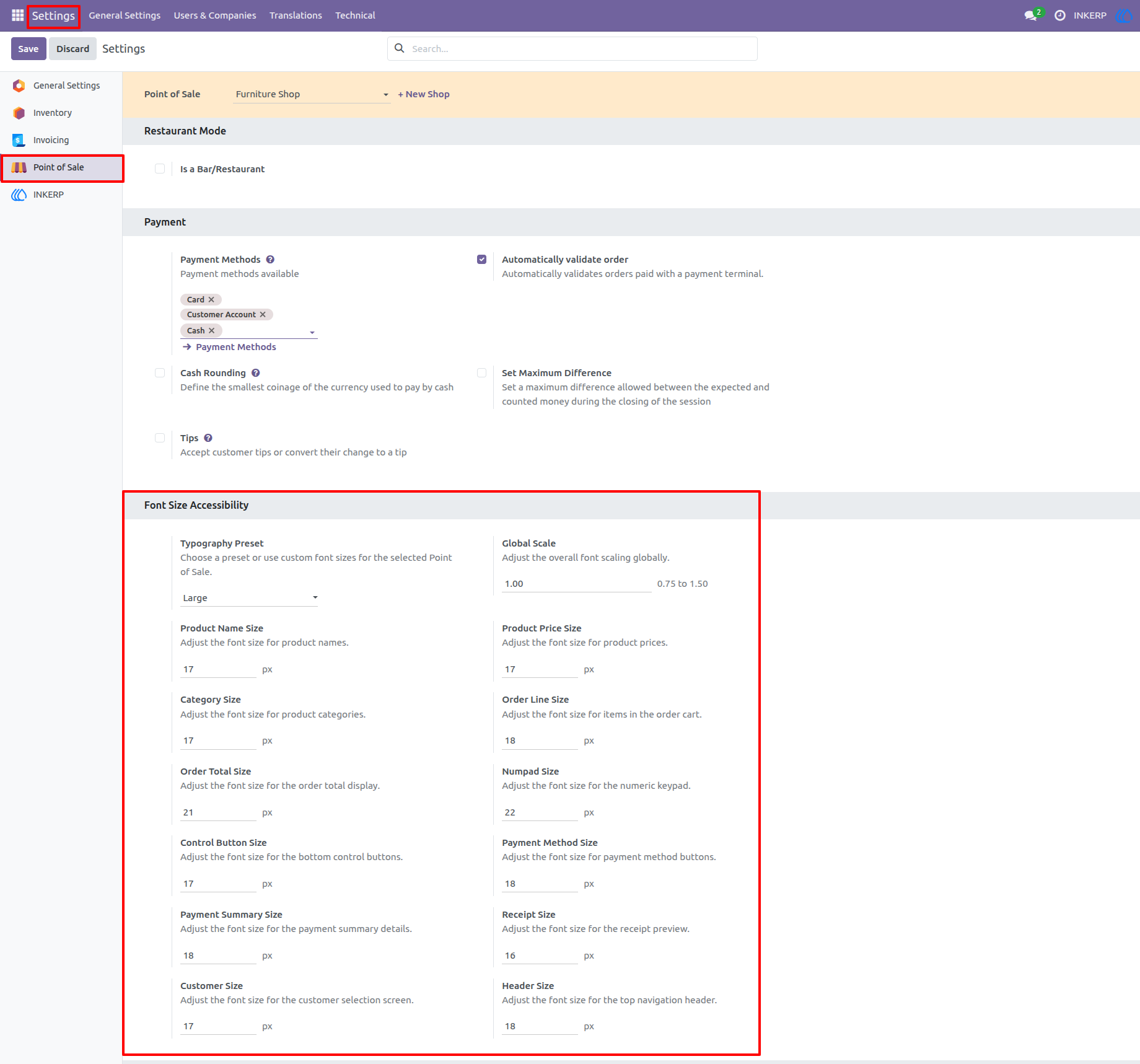Enable Set Maximum Difference checkbox

(x=481, y=373)
